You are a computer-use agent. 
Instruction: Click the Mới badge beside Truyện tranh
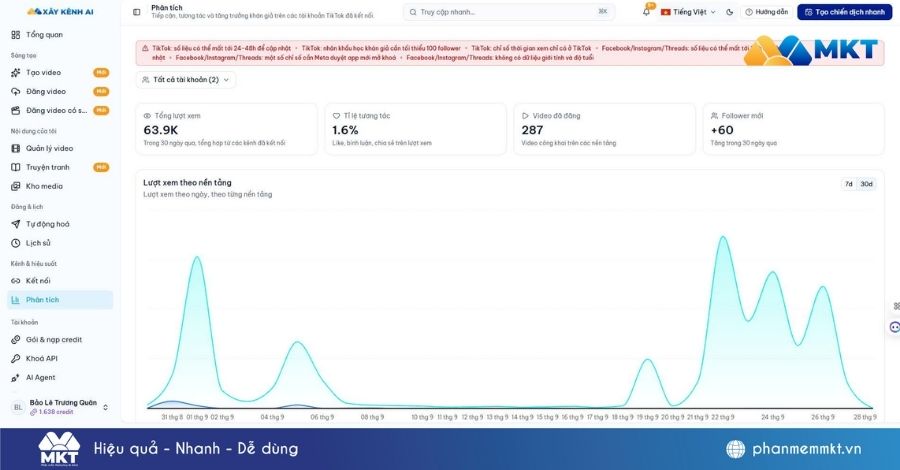point(101,168)
